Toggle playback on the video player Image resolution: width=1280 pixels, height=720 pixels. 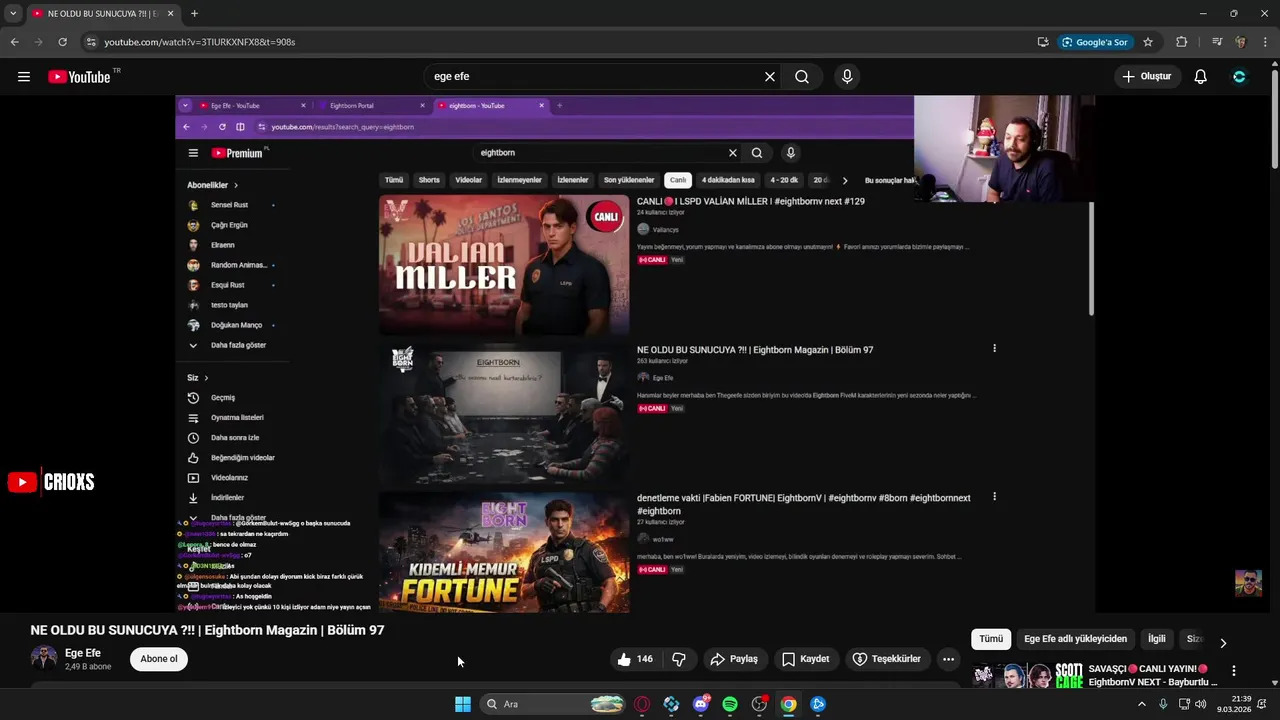(x=635, y=354)
